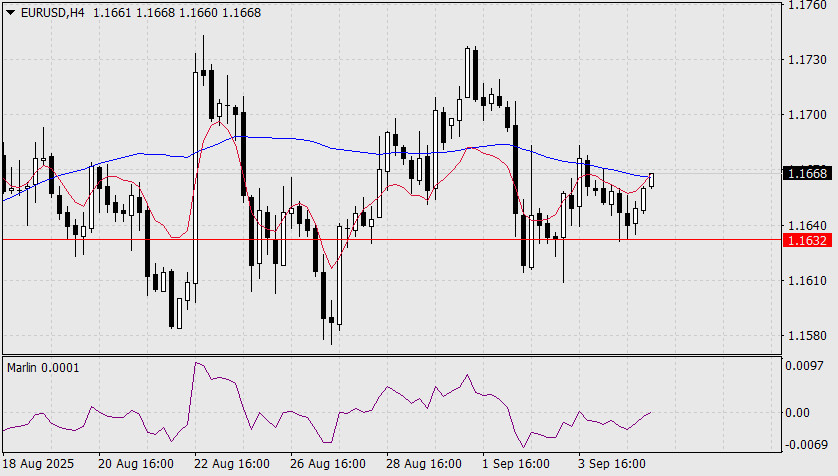Click the OHLC values 1.1661 1.1668 1.1660 1.1668
Screen dimensions: 838x476
(x=177, y=13)
